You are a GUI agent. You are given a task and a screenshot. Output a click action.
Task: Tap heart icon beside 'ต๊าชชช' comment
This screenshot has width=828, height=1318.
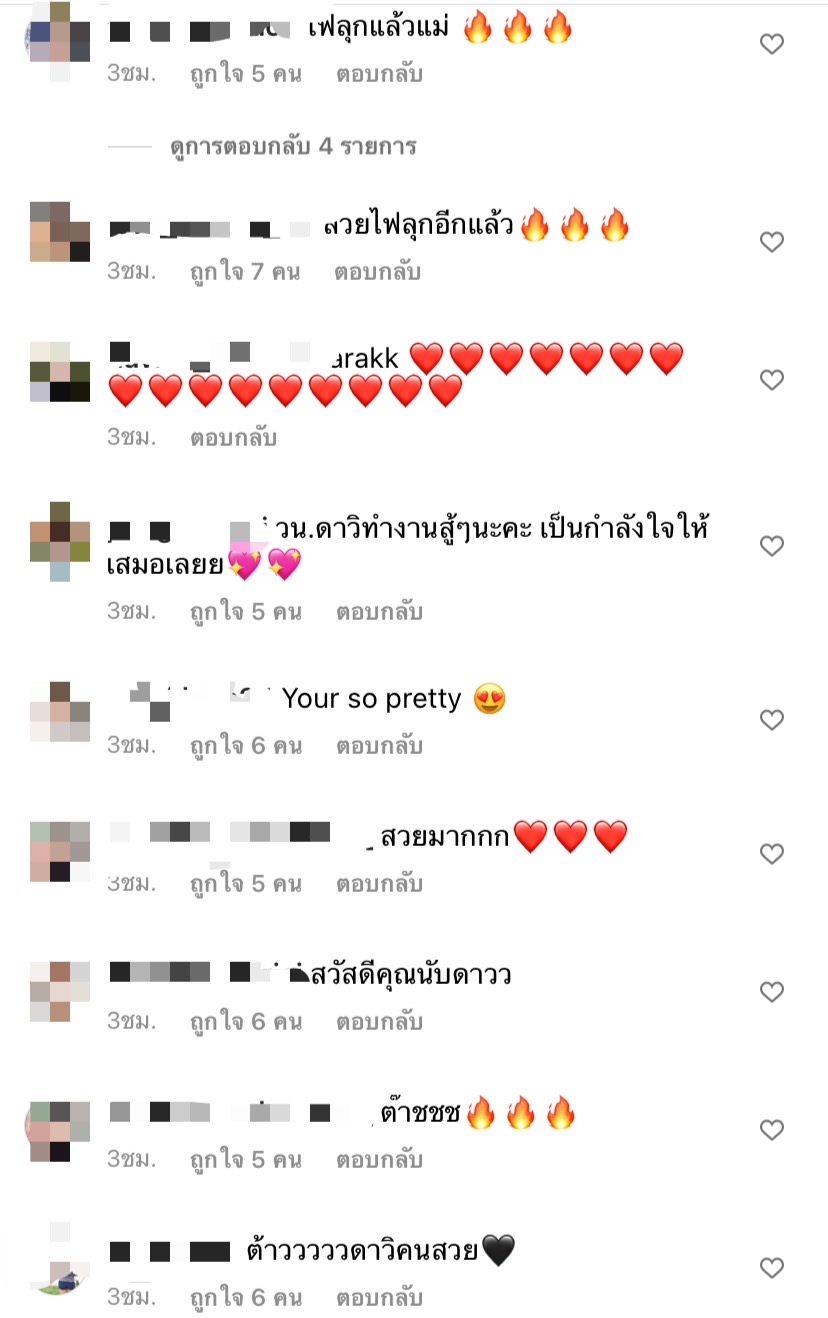pos(772,1130)
